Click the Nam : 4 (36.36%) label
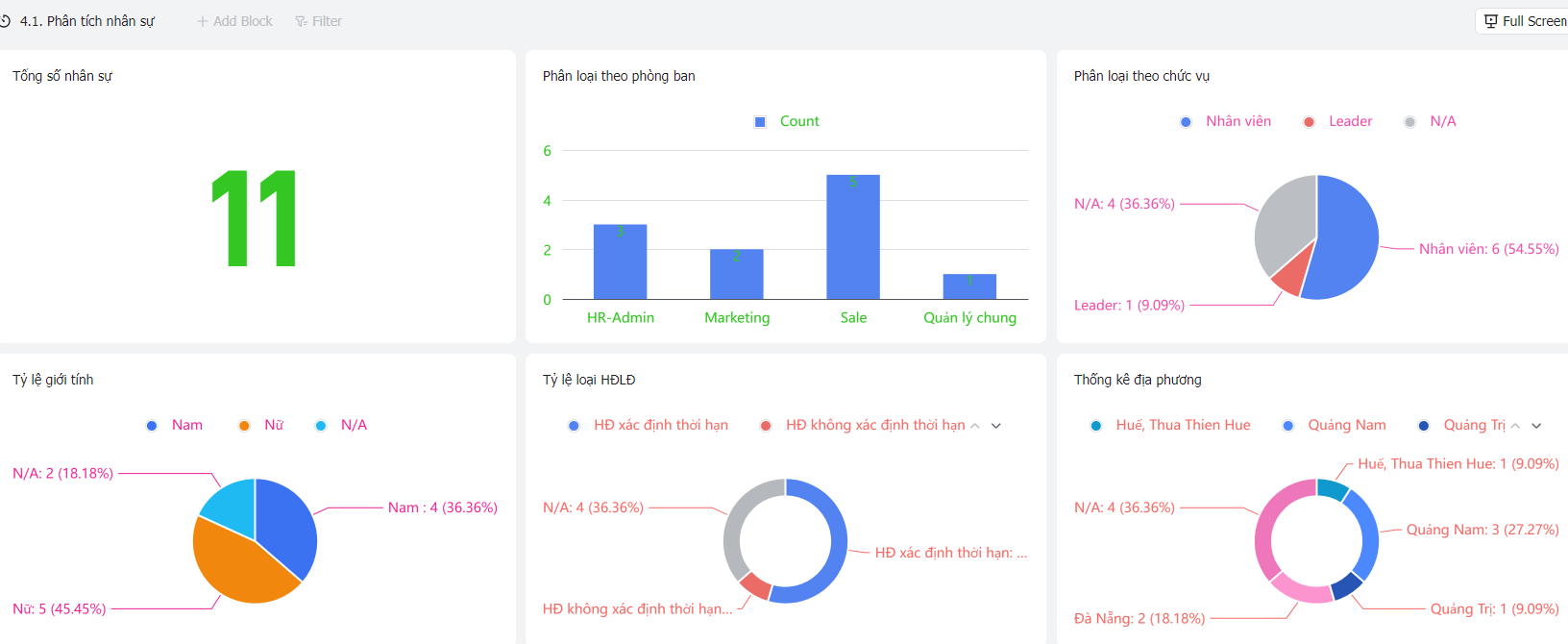The width and height of the screenshot is (1568, 644). click(443, 508)
